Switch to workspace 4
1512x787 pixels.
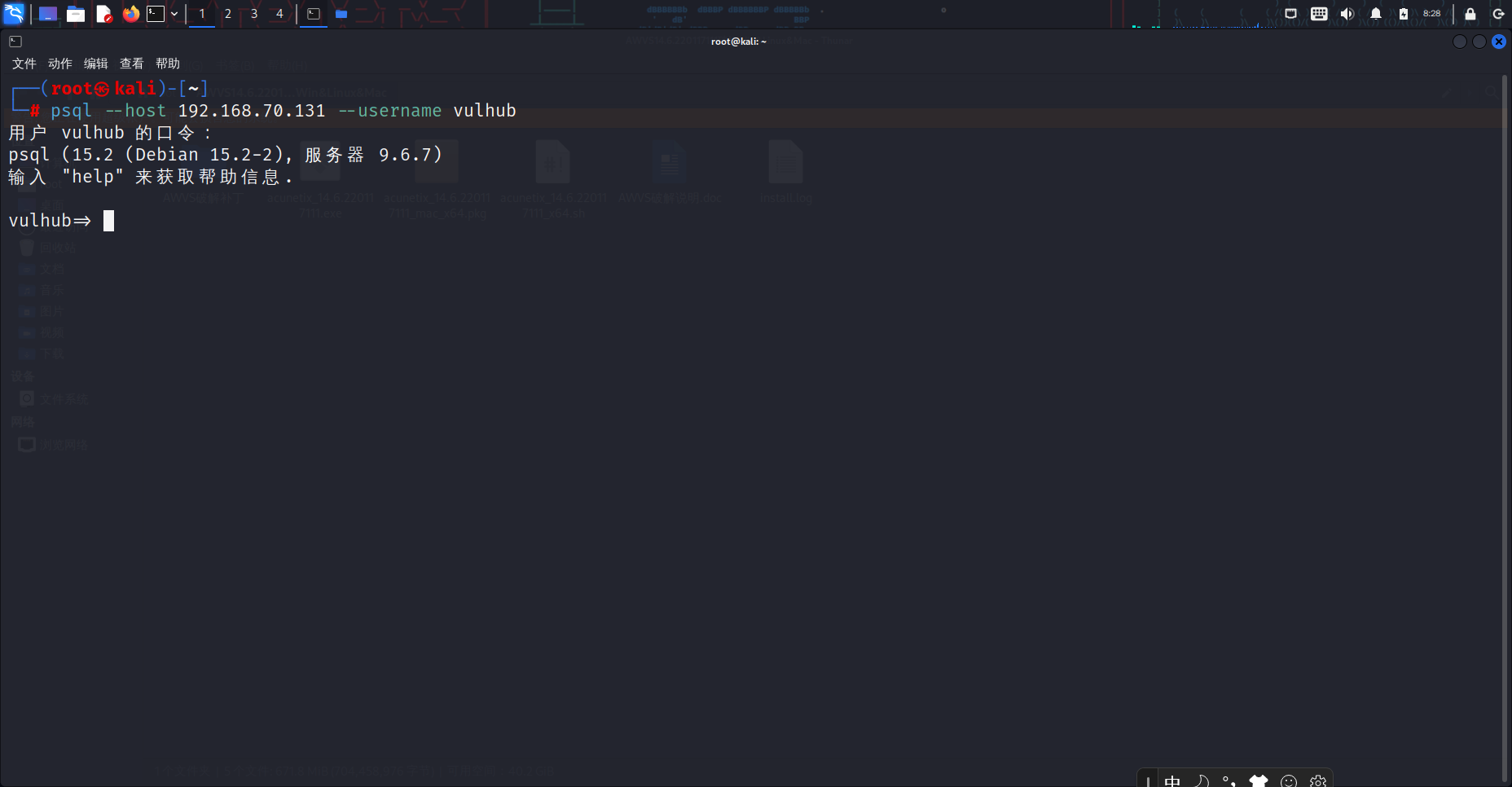[x=279, y=14]
